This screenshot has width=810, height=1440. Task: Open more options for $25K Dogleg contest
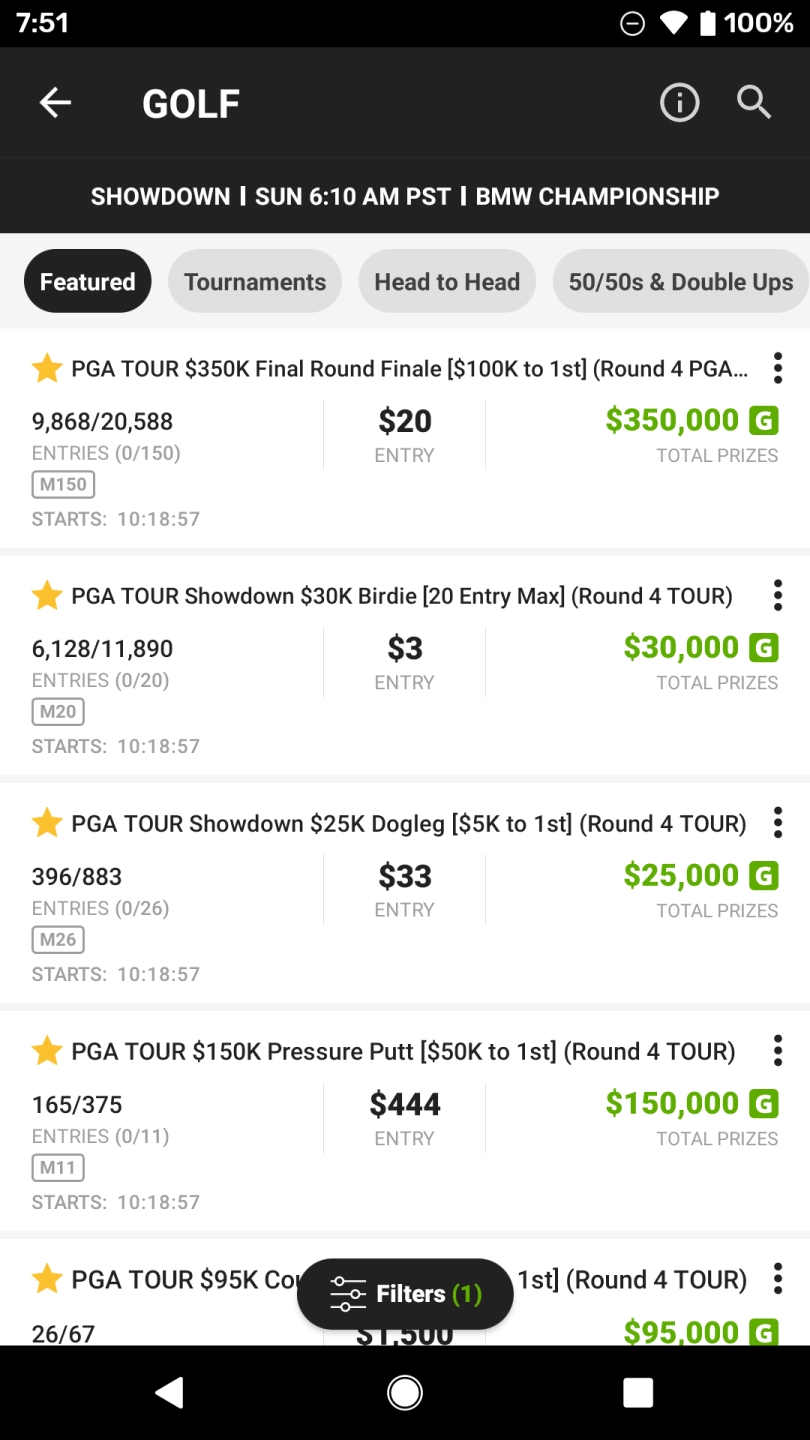pyautogui.click(x=777, y=823)
